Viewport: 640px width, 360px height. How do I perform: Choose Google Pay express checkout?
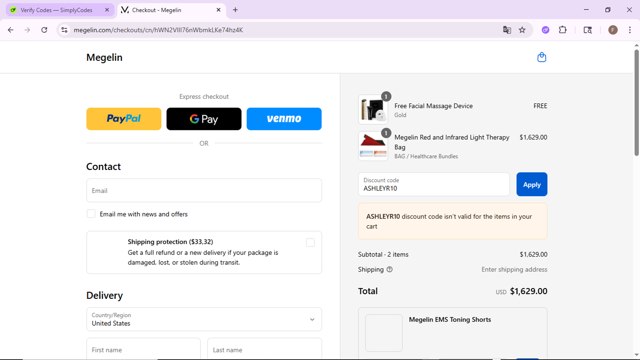point(204,119)
